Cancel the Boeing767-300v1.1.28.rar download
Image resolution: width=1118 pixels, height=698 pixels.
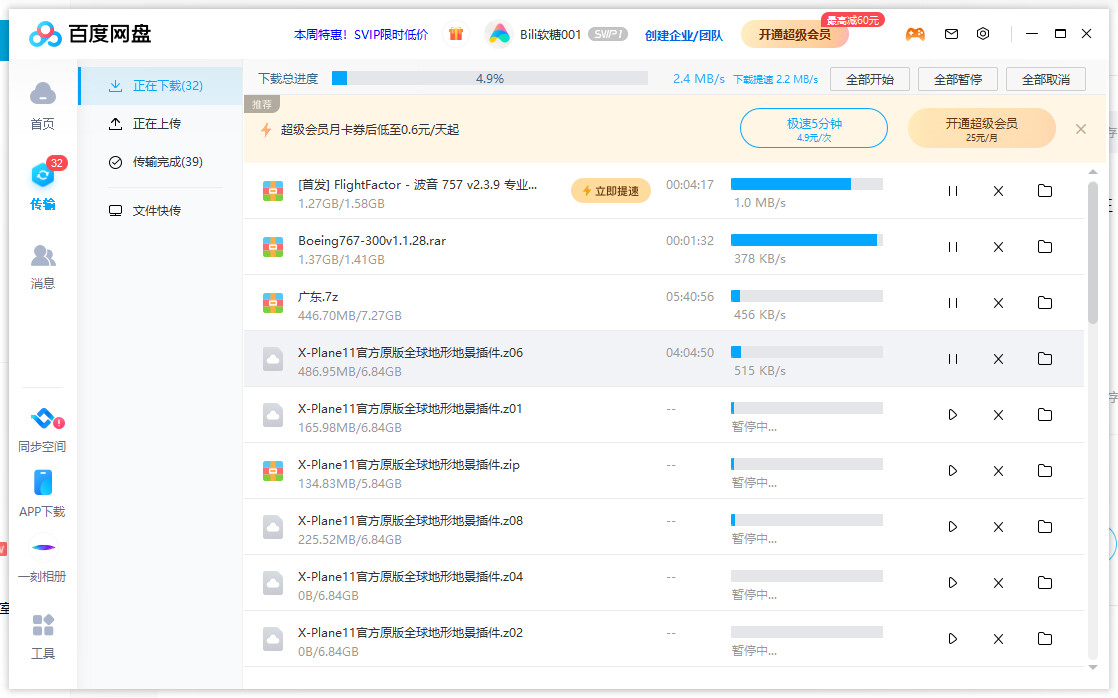click(998, 247)
